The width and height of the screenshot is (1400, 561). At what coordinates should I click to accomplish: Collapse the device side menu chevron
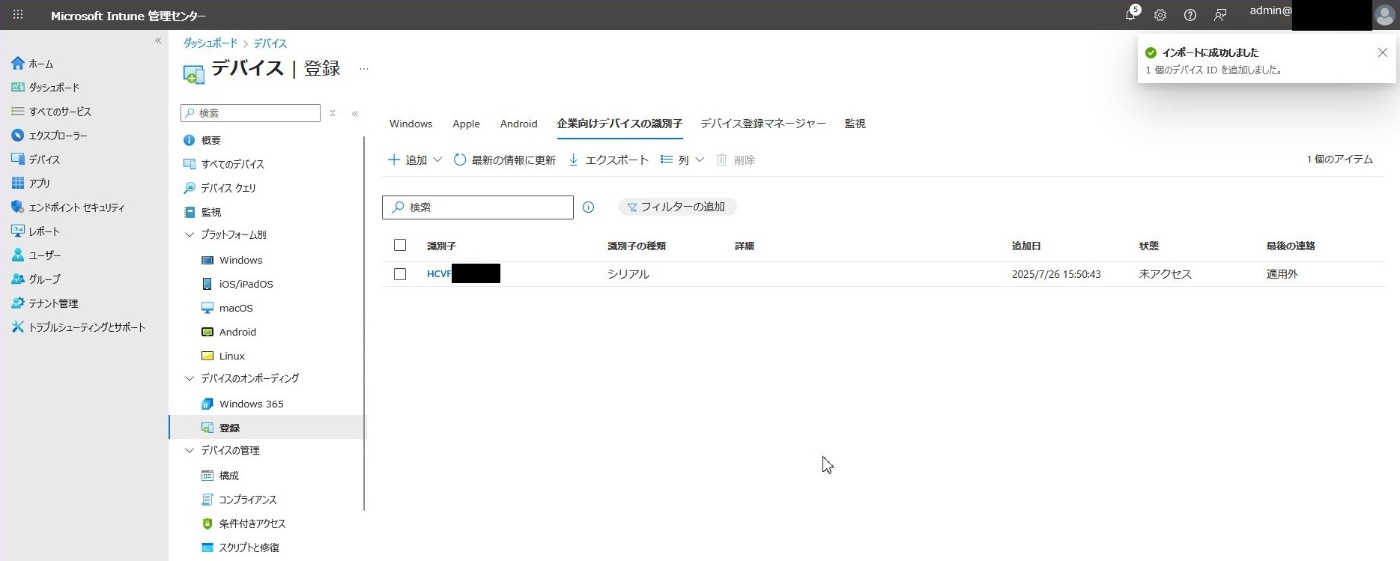click(354, 114)
